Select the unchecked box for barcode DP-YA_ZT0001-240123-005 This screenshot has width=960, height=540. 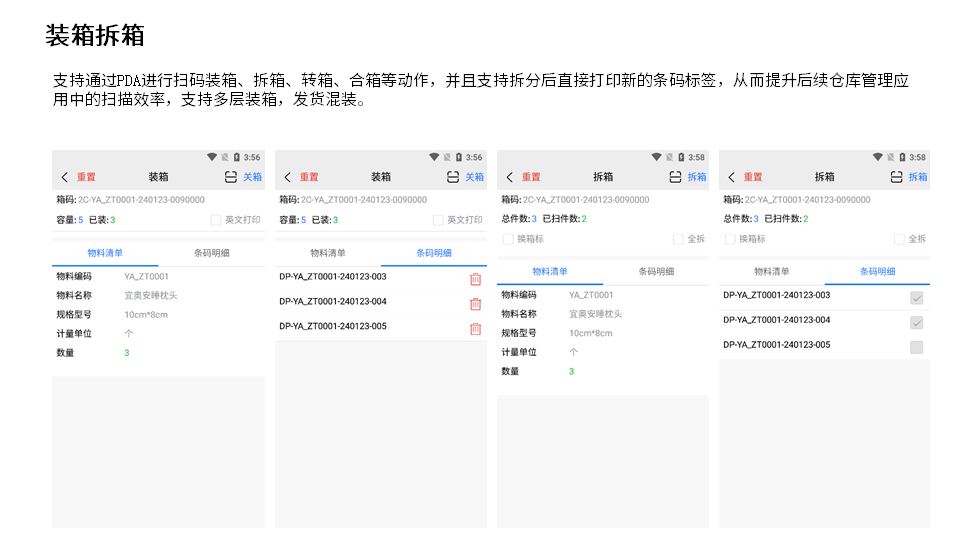pyautogui.click(x=916, y=347)
